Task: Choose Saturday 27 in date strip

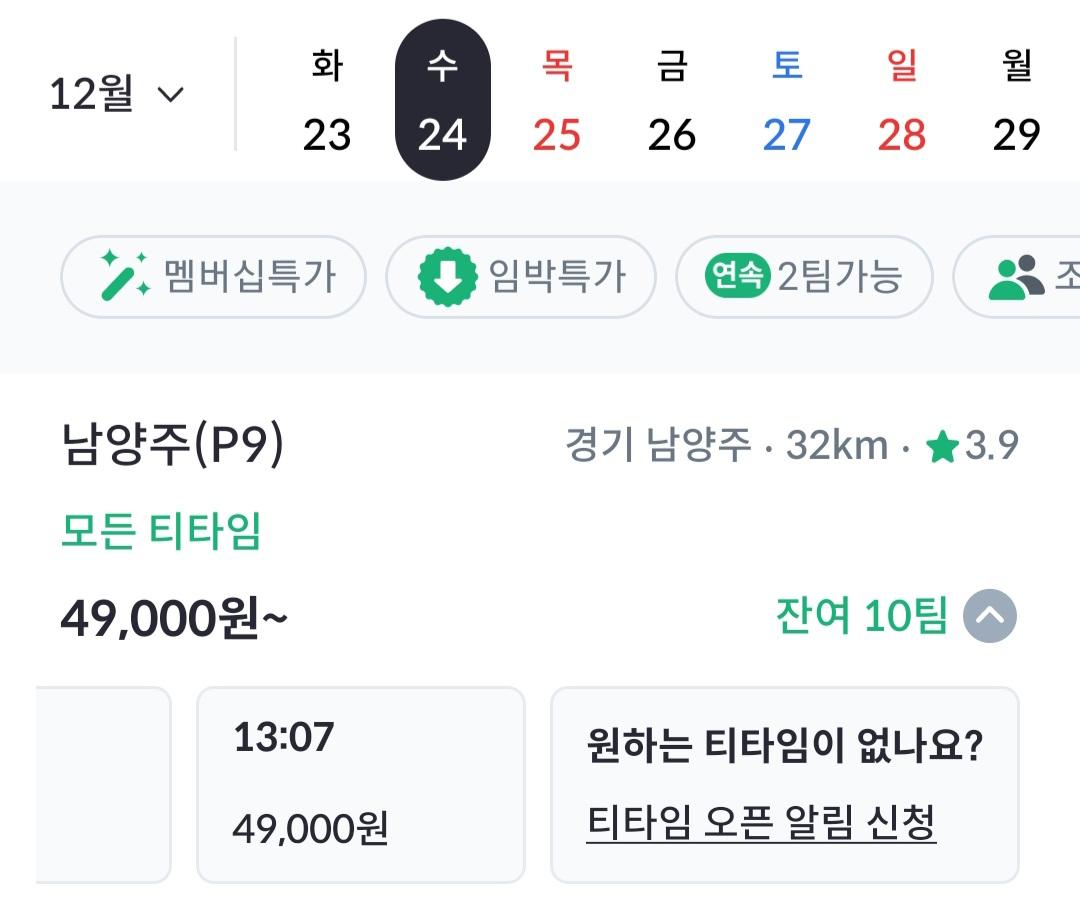Action: [787, 100]
